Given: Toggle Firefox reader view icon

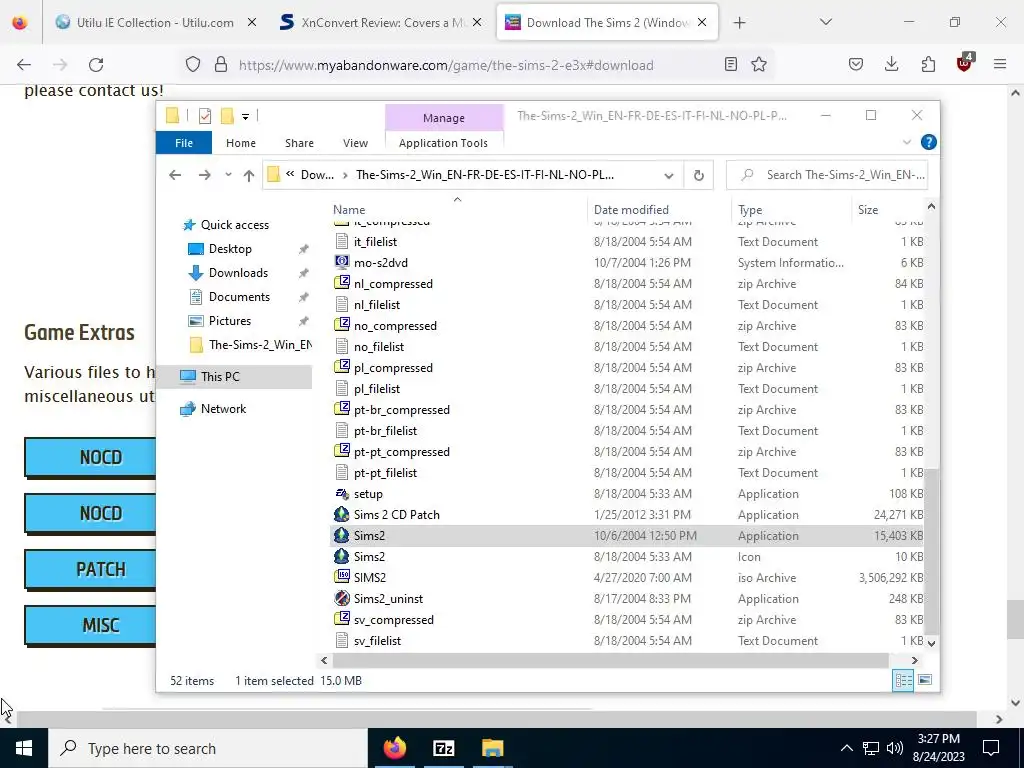Looking at the screenshot, I should point(731,64).
